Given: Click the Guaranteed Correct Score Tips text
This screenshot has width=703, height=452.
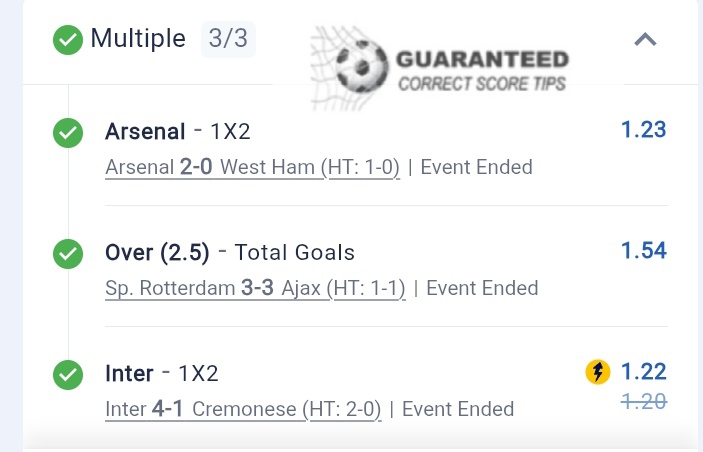Looking at the screenshot, I should 483,70.
